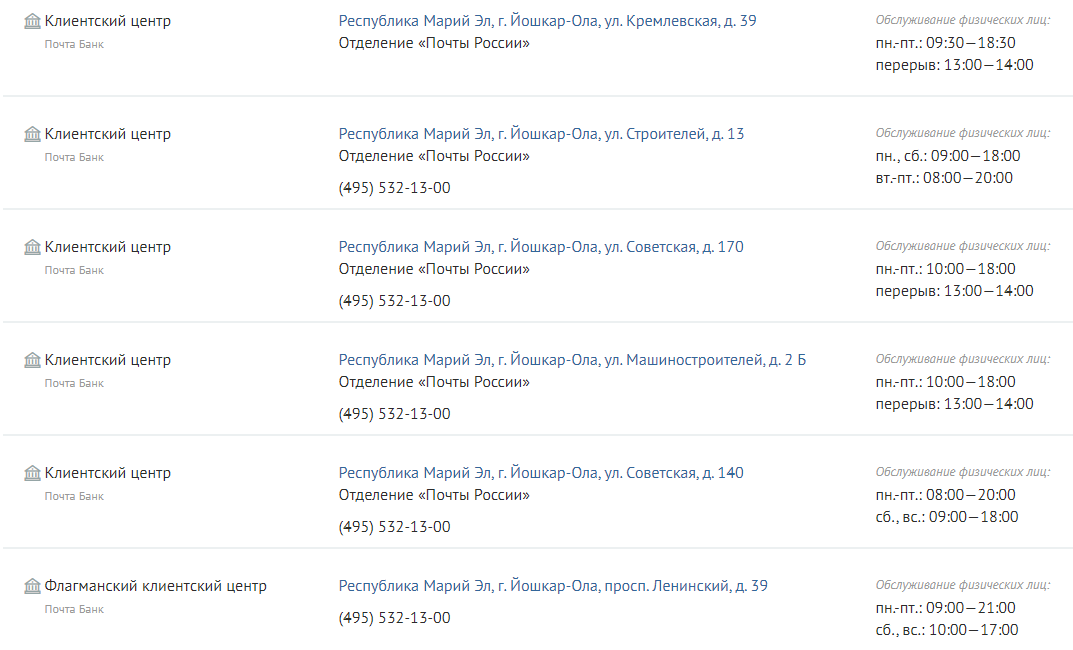Select Флагманский клиентский центр title
Screen dimensions: 1073x650
coord(156,586)
